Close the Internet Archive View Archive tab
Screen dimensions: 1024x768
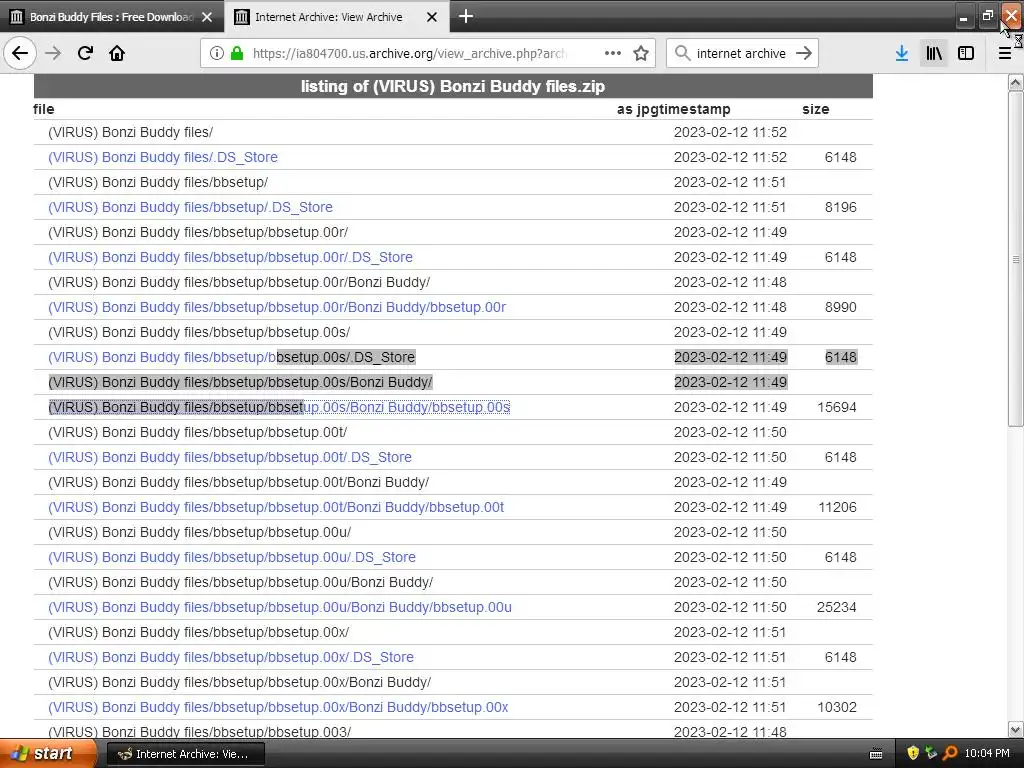[x=432, y=17]
